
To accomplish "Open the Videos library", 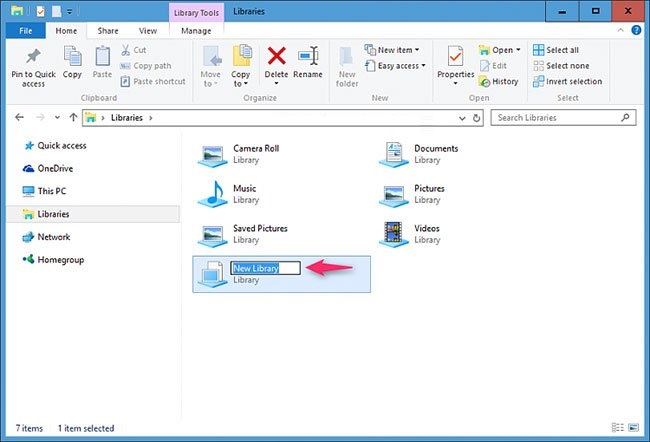I will [x=393, y=233].
